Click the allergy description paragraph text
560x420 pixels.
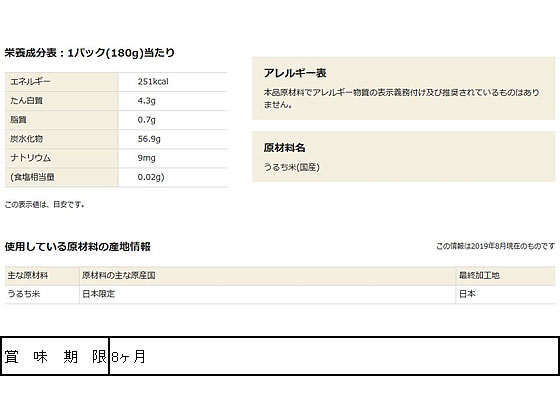point(401,98)
